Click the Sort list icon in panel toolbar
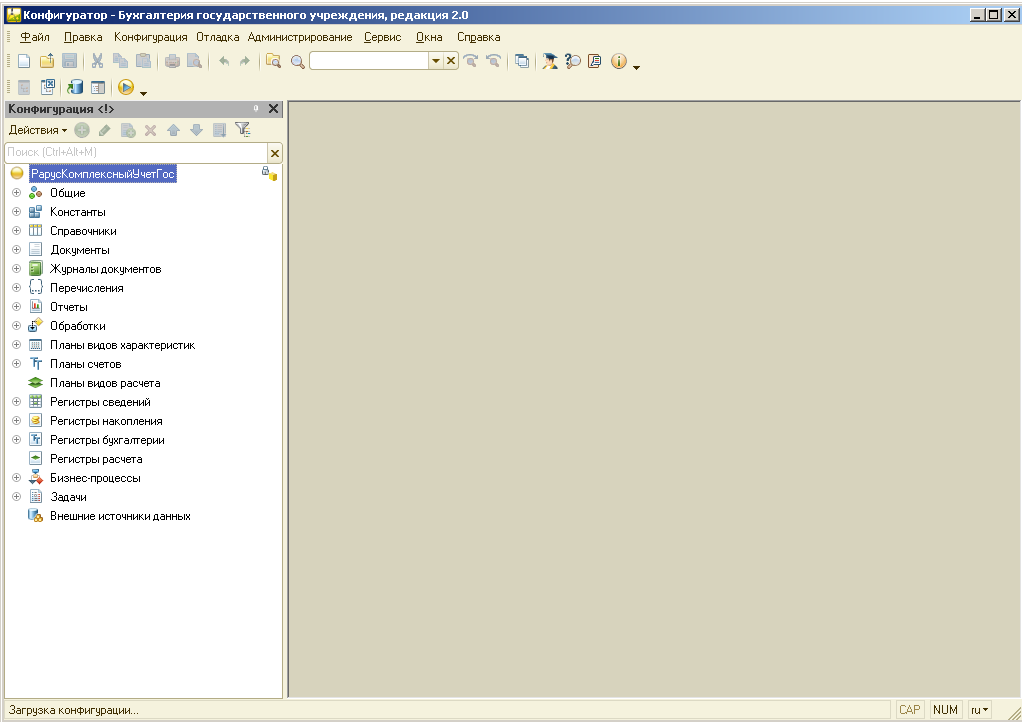This screenshot has height=722, width=1022. (220, 130)
